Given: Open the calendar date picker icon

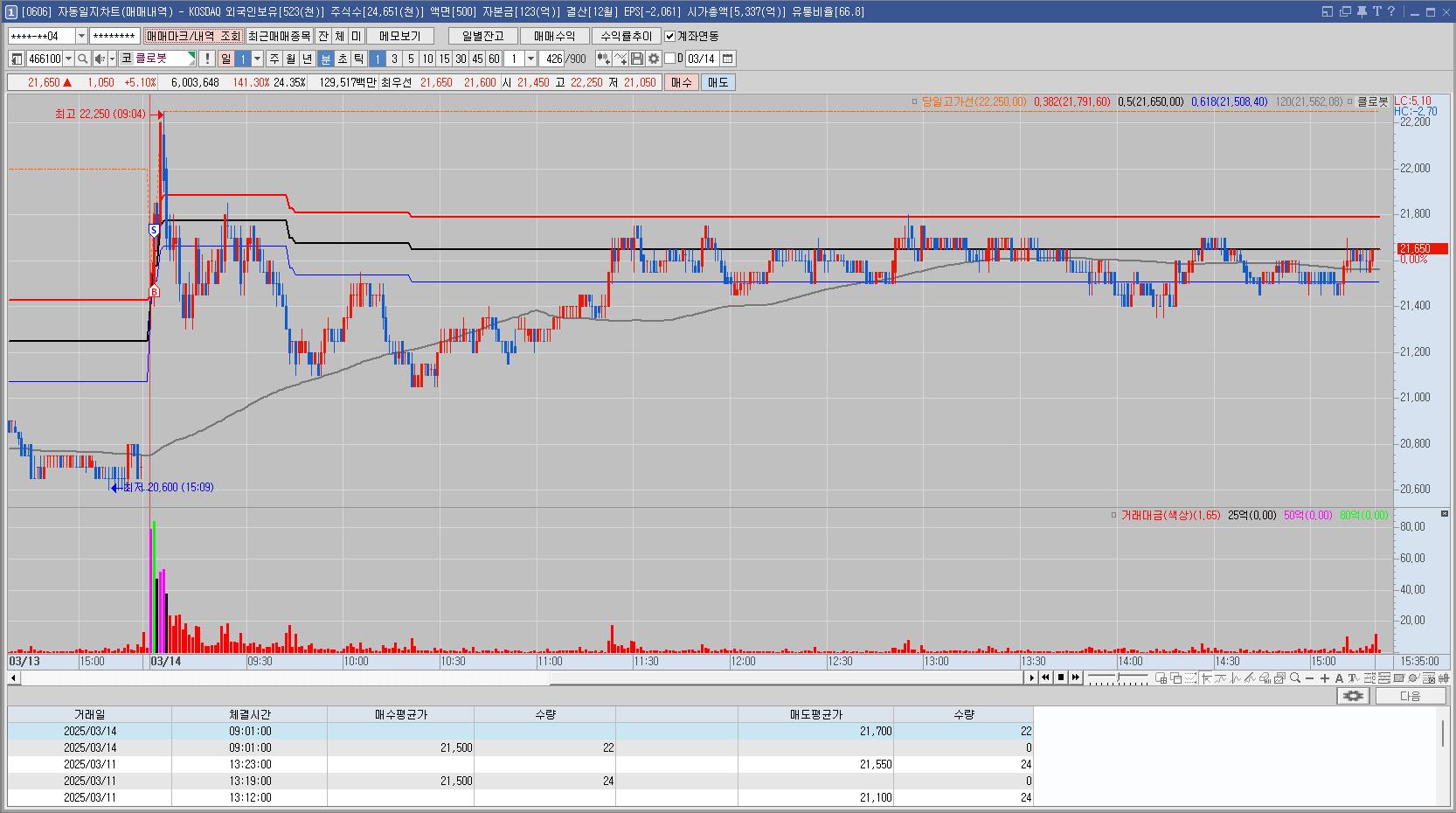Looking at the screenshot, I should pyautogui.click(x=728, y=59).
